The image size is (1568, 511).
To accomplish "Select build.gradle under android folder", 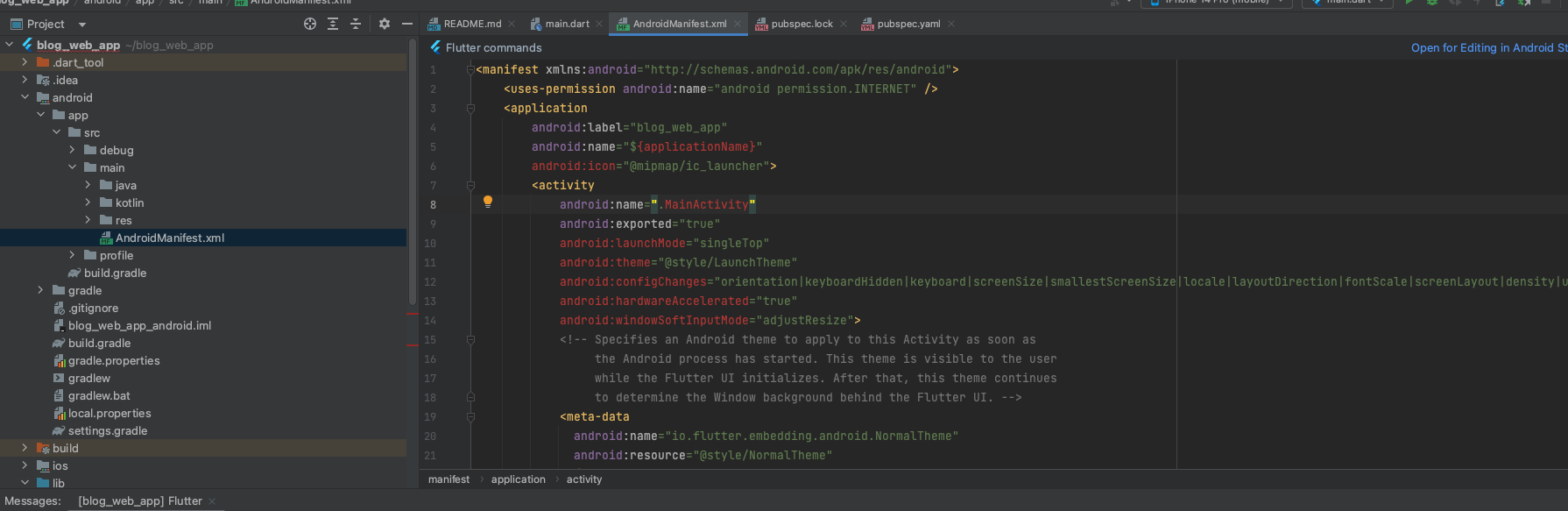I will pos(99,343).
